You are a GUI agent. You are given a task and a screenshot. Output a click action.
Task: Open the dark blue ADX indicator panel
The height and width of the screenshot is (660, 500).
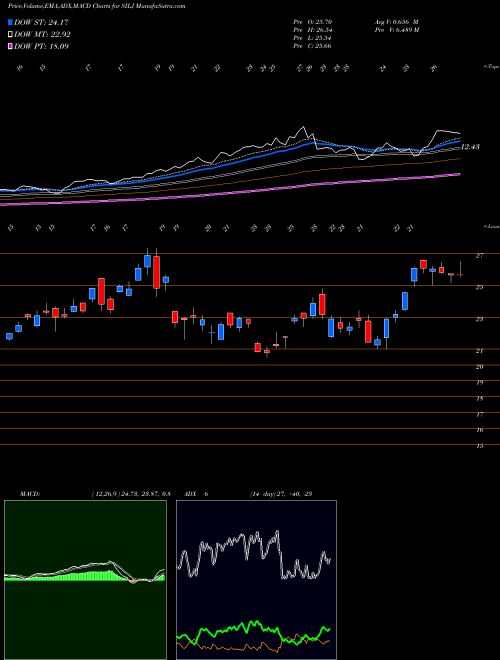pos(256,580)
